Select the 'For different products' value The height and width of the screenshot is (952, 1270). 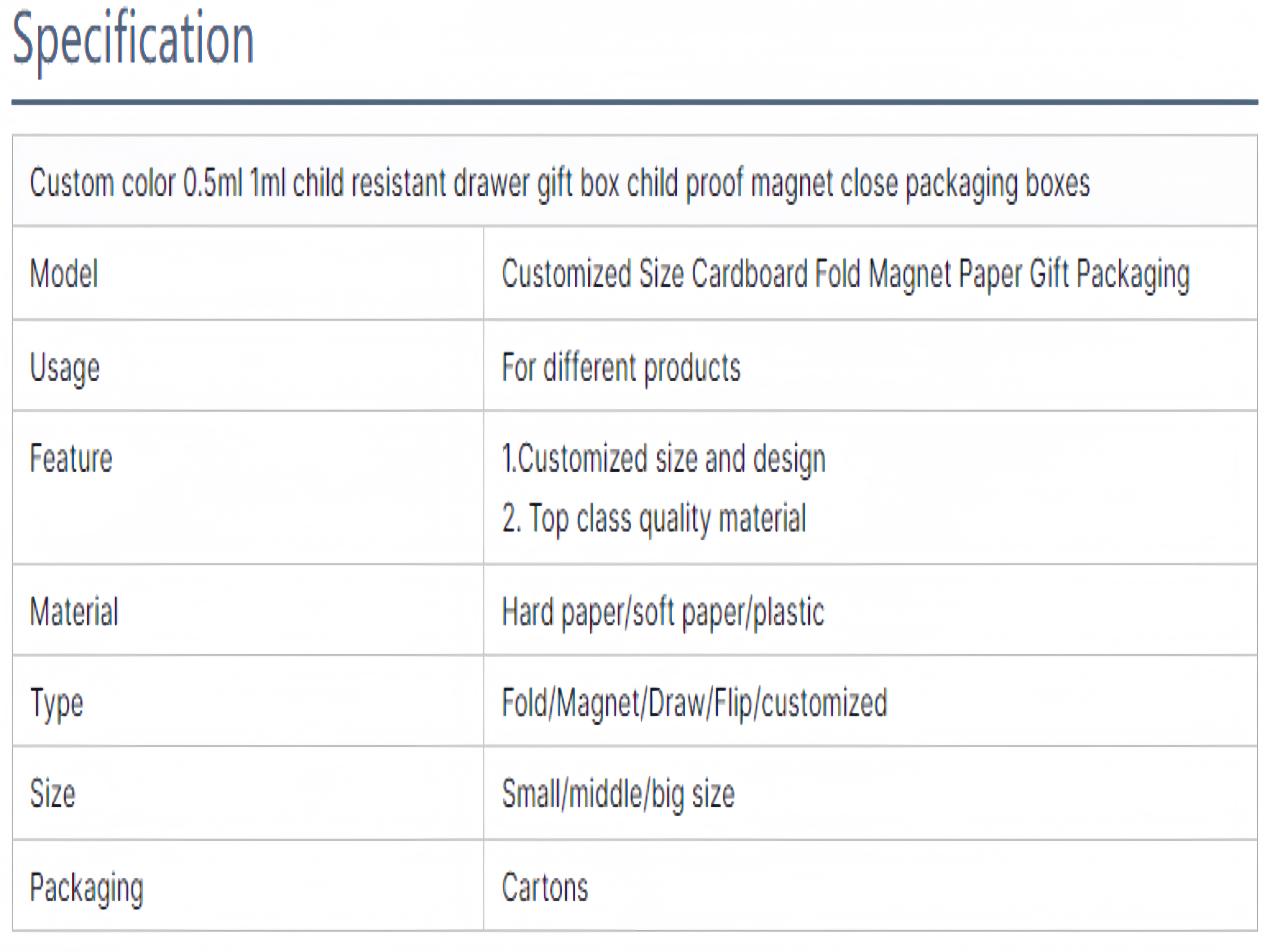coord(621,367)
